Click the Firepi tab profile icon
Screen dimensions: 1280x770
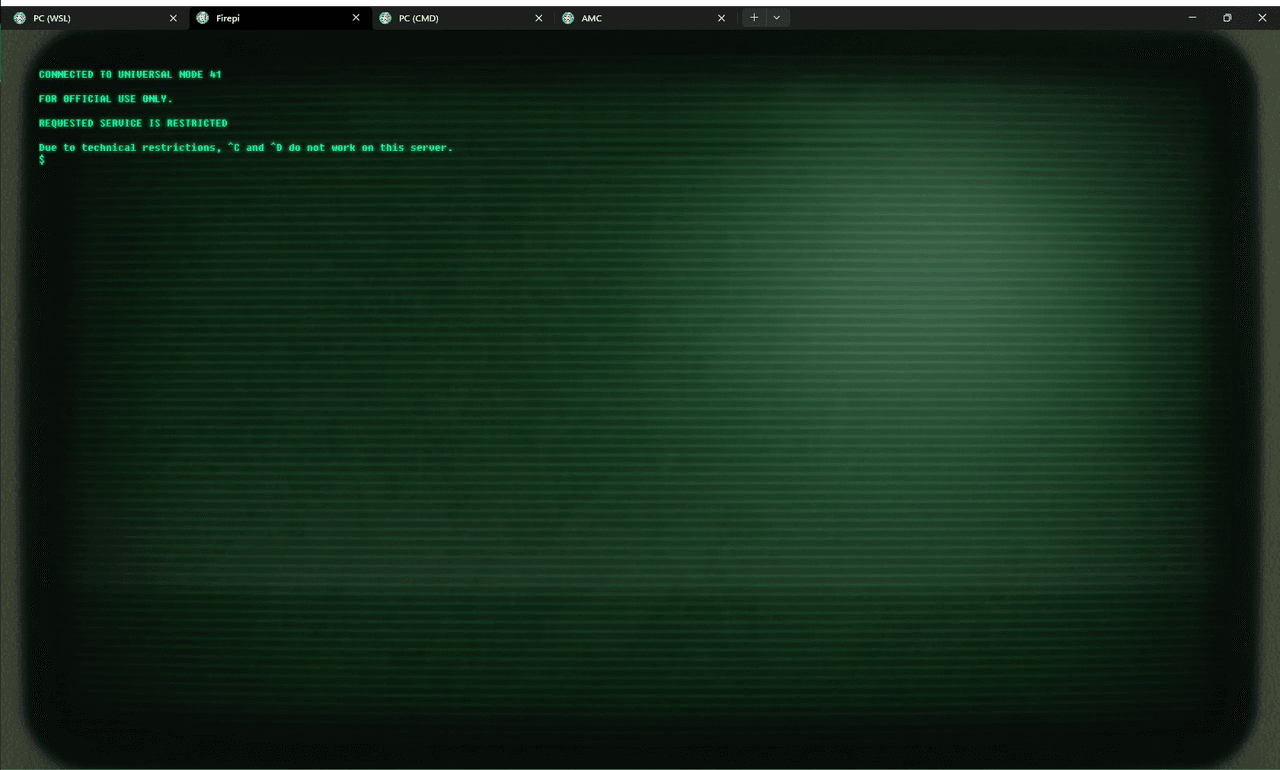[x=203, y=18]
